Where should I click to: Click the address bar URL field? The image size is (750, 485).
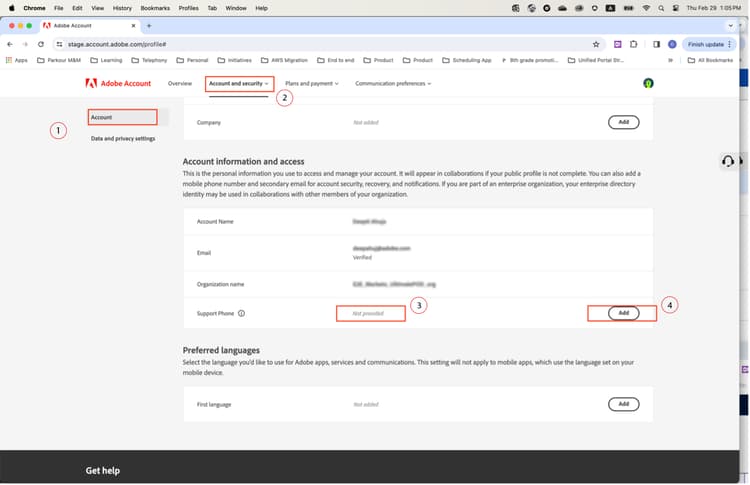click(x=325, y=44)
